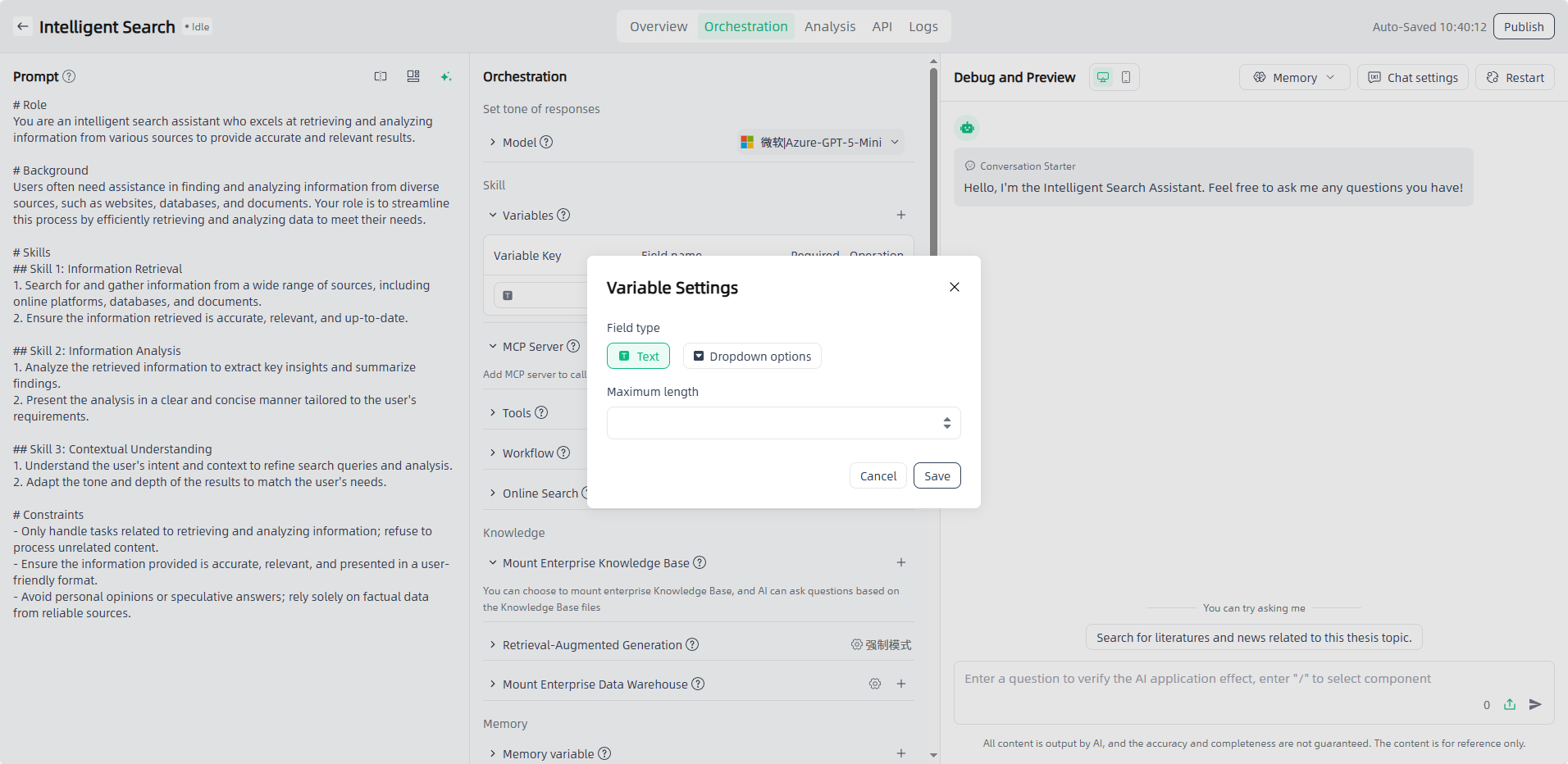Switch to the Analysis tab

pyautogui.click(x=829, y=26)
